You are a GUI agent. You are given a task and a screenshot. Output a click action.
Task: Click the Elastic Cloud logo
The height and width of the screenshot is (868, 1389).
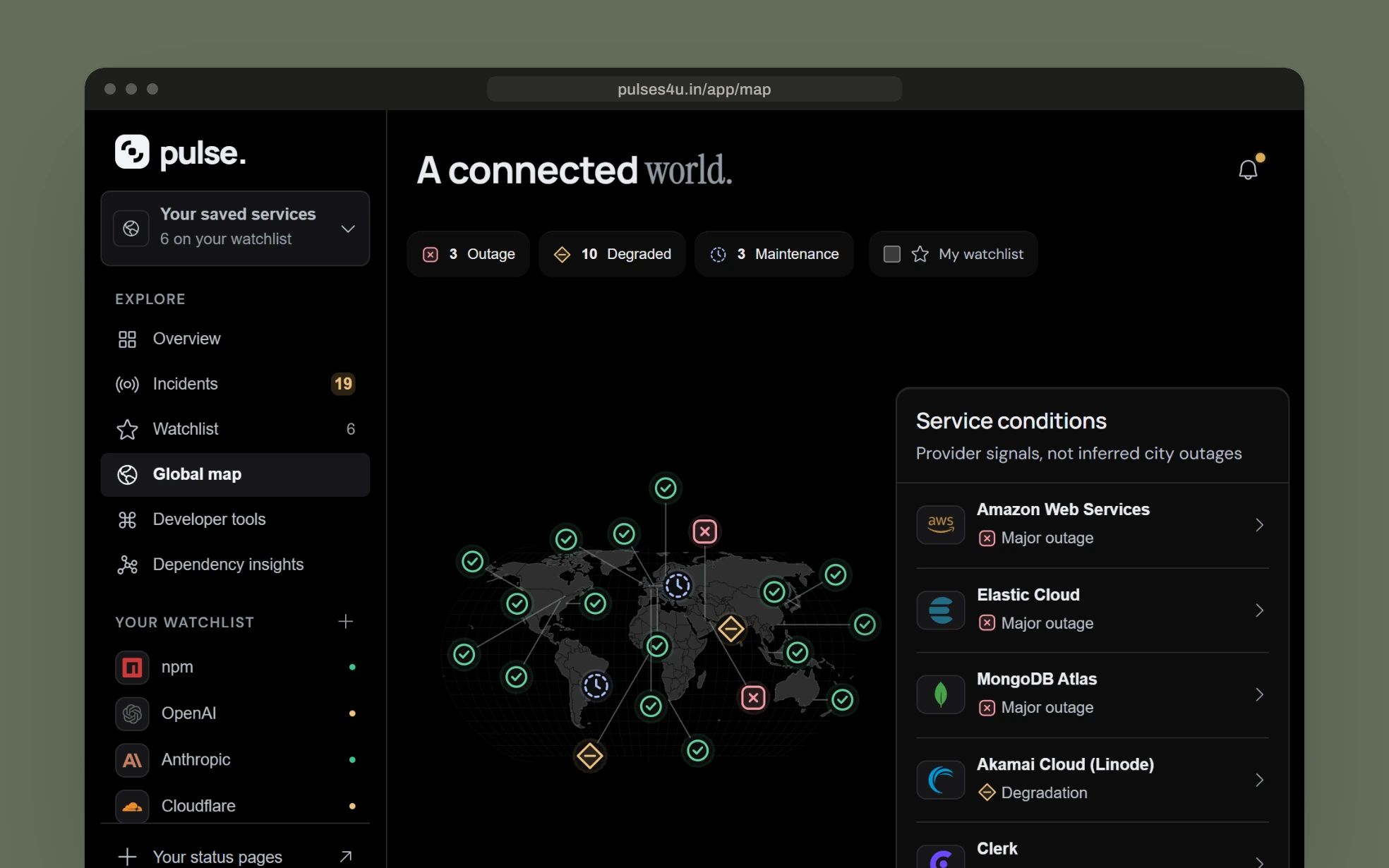tap(940, 610)
